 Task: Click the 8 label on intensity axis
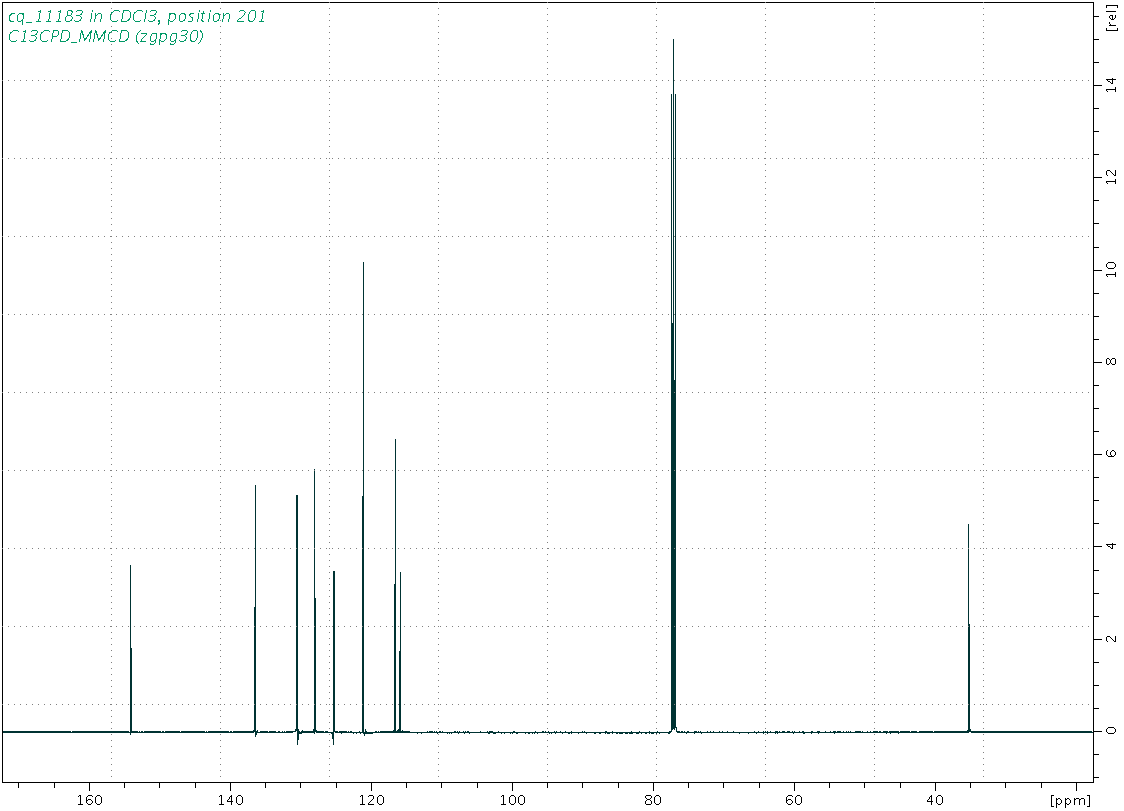point(1111,361)
